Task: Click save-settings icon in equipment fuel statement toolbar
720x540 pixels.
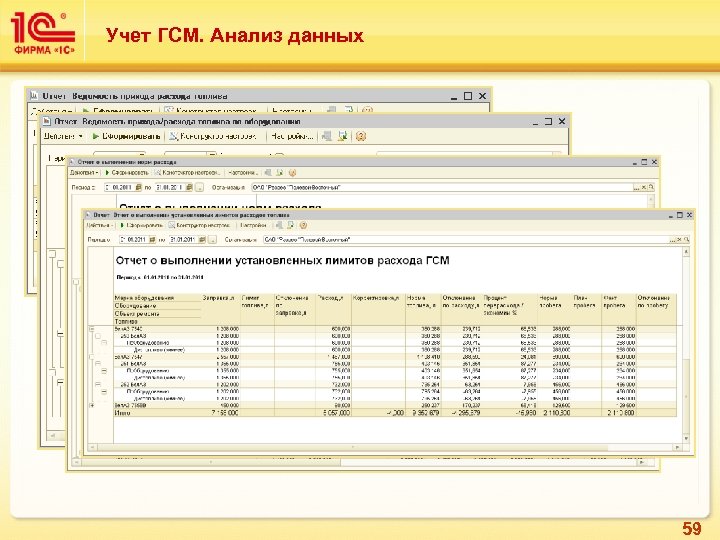Action: click(x=343, y=136)
